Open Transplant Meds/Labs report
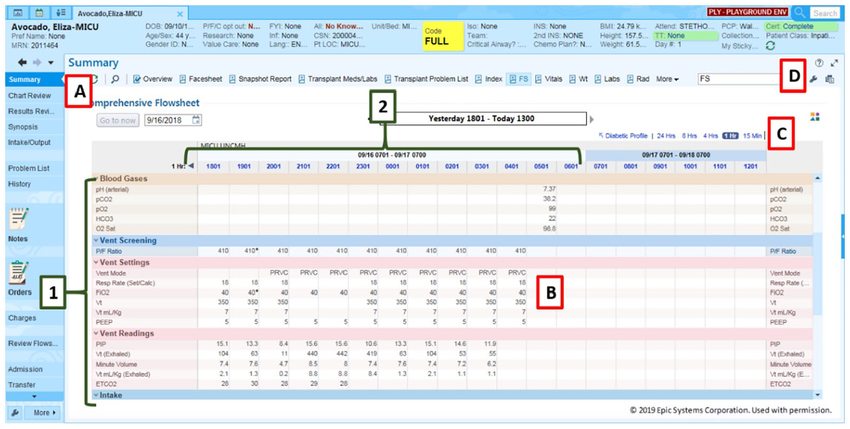 coord(338,79)
